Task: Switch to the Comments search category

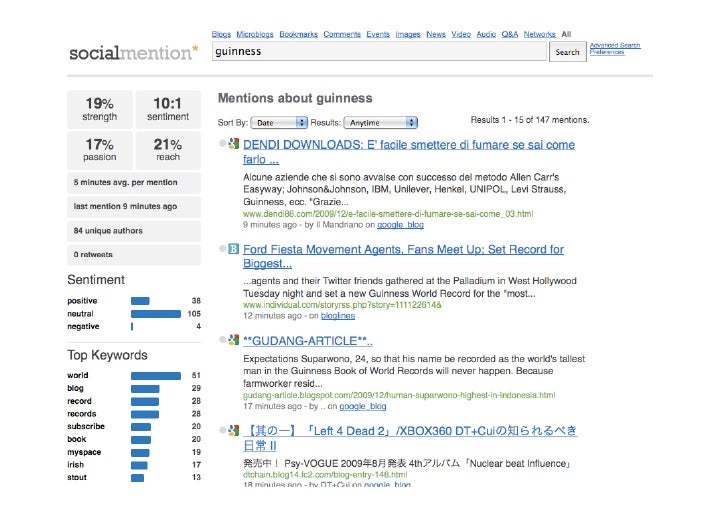Action: (x=342, y=34)
